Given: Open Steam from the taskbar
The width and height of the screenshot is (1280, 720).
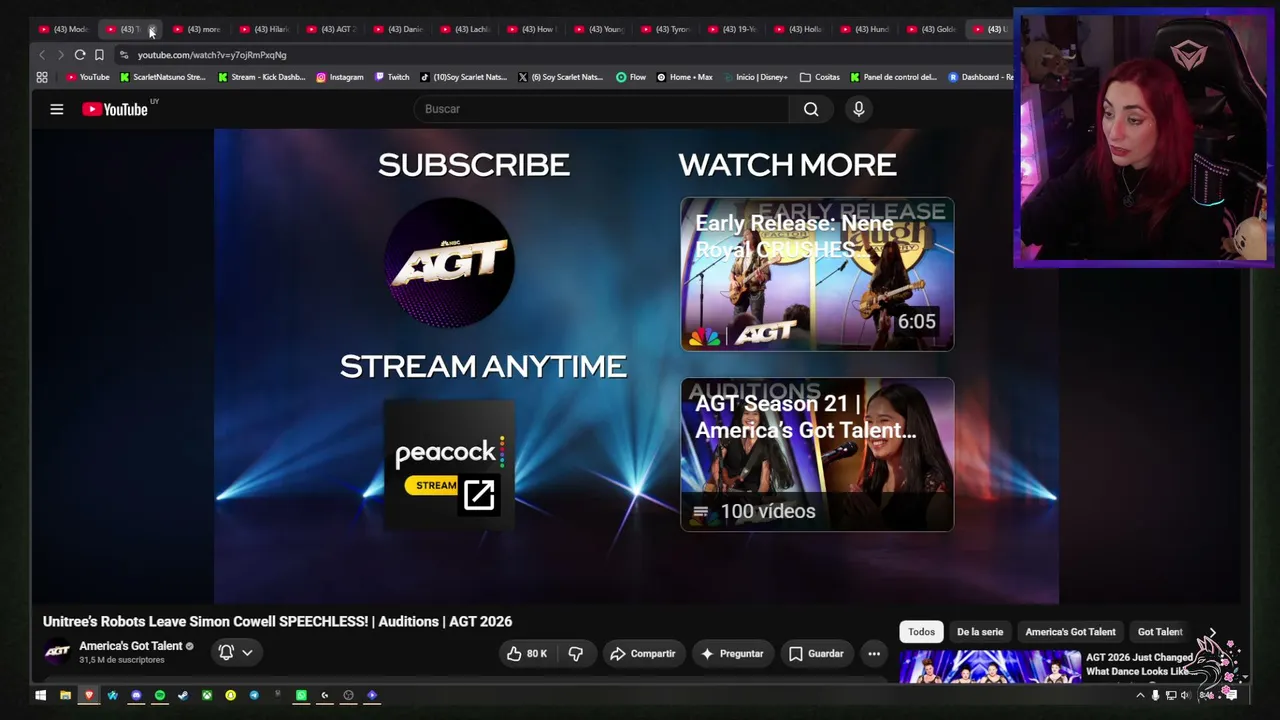Looking at the screenshot, I should [x=183, y=695].
